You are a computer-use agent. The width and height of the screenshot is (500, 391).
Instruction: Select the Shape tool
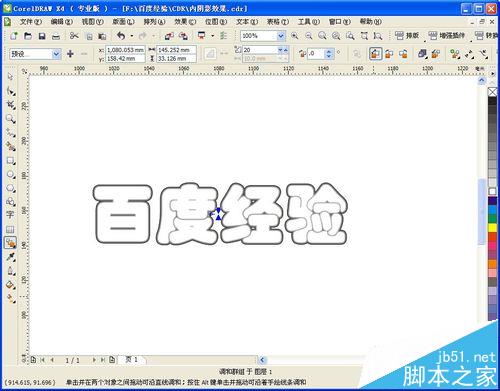pos(10,91)
